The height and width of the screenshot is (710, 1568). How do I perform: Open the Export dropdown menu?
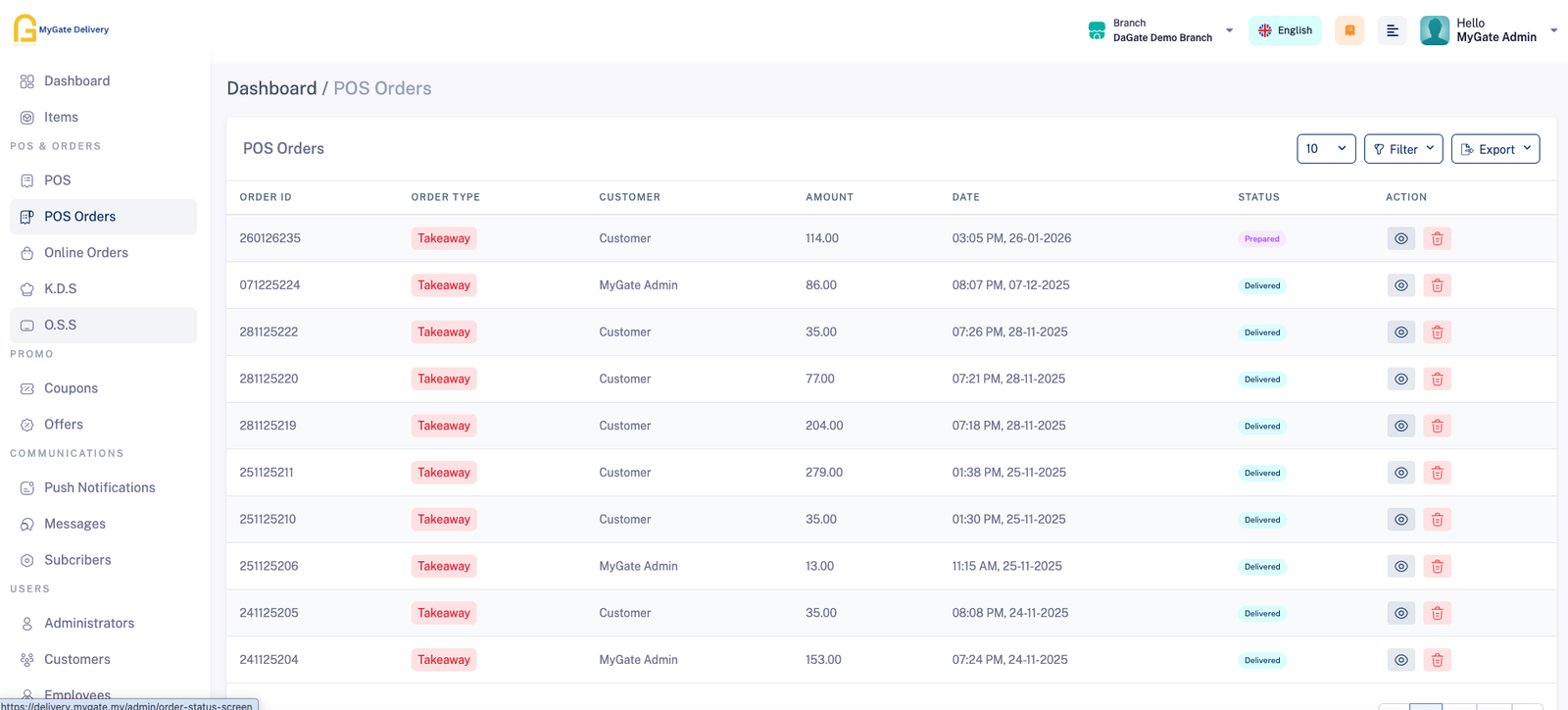(1494, 149)
